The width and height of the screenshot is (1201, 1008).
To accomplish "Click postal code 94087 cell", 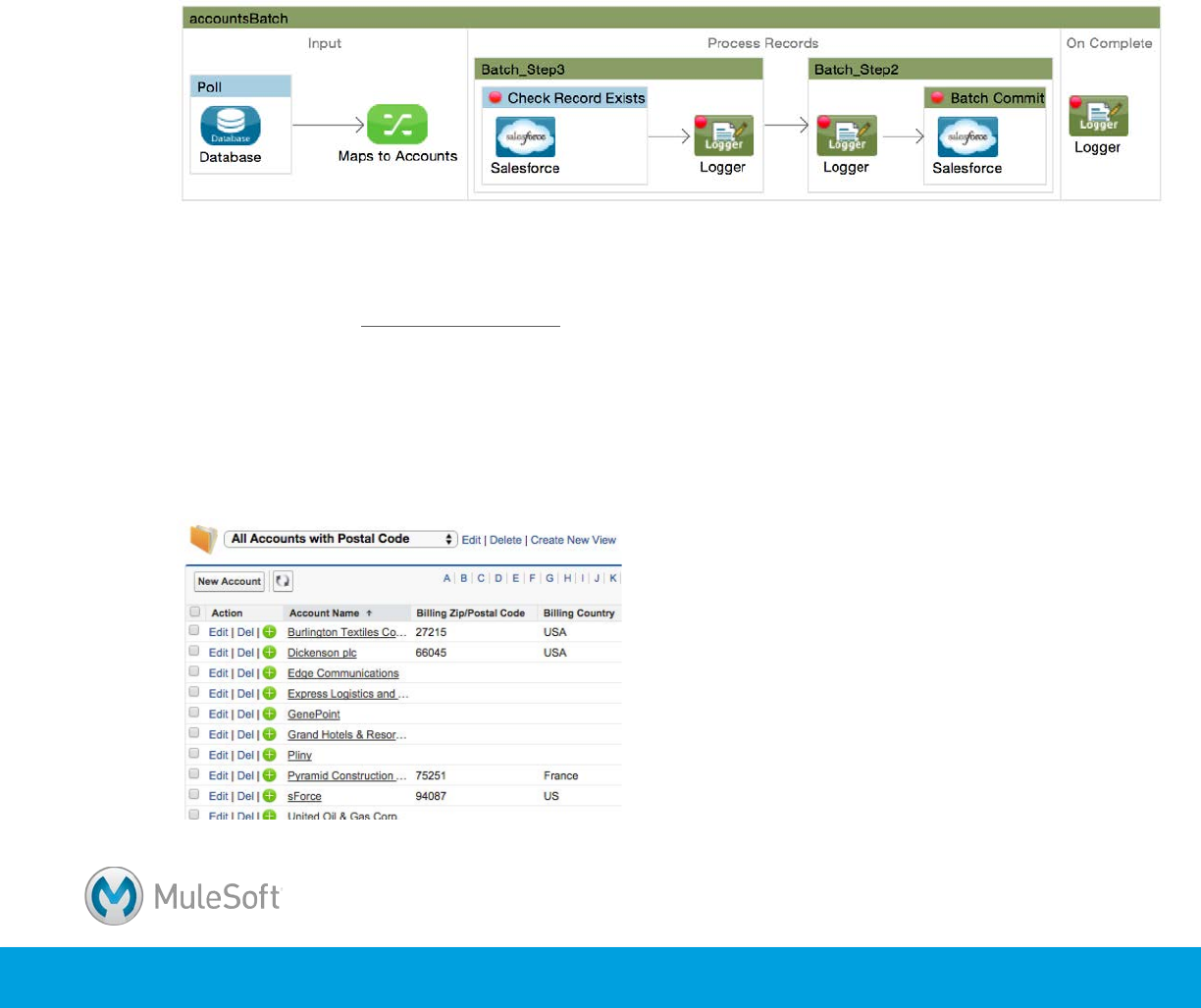I will 431,796.
